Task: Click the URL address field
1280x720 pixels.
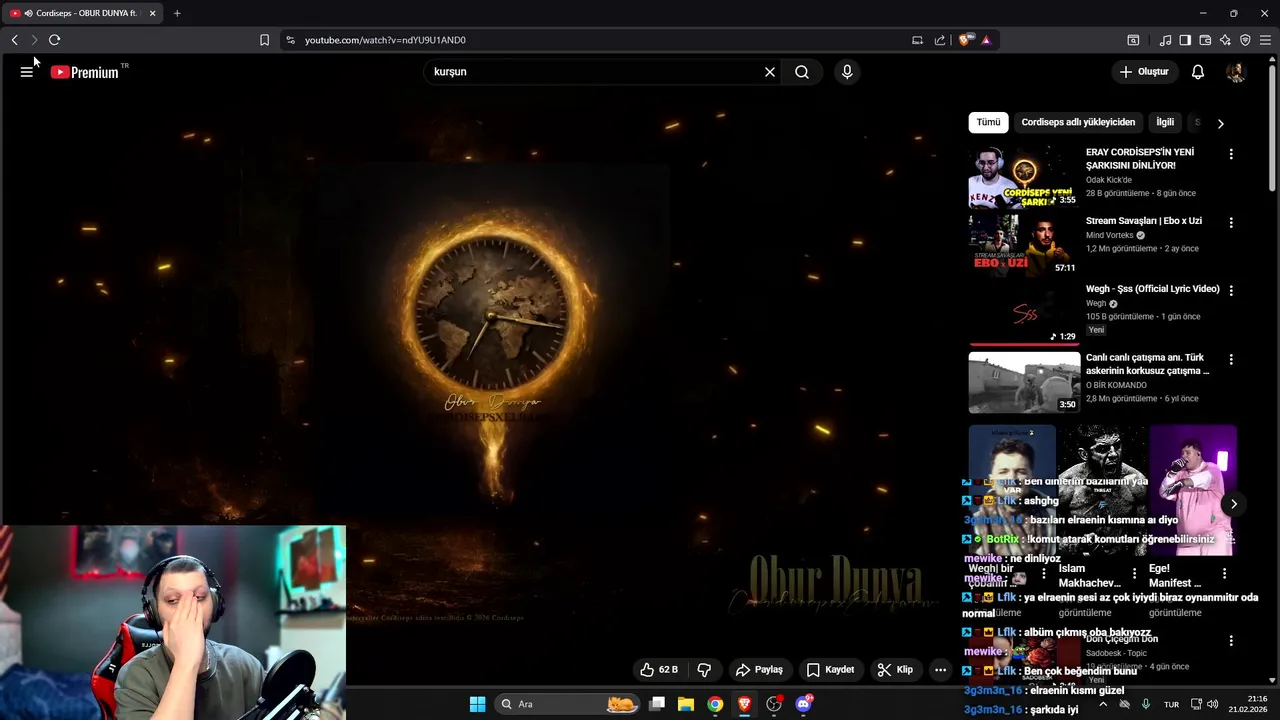Action: click(600, 40)
